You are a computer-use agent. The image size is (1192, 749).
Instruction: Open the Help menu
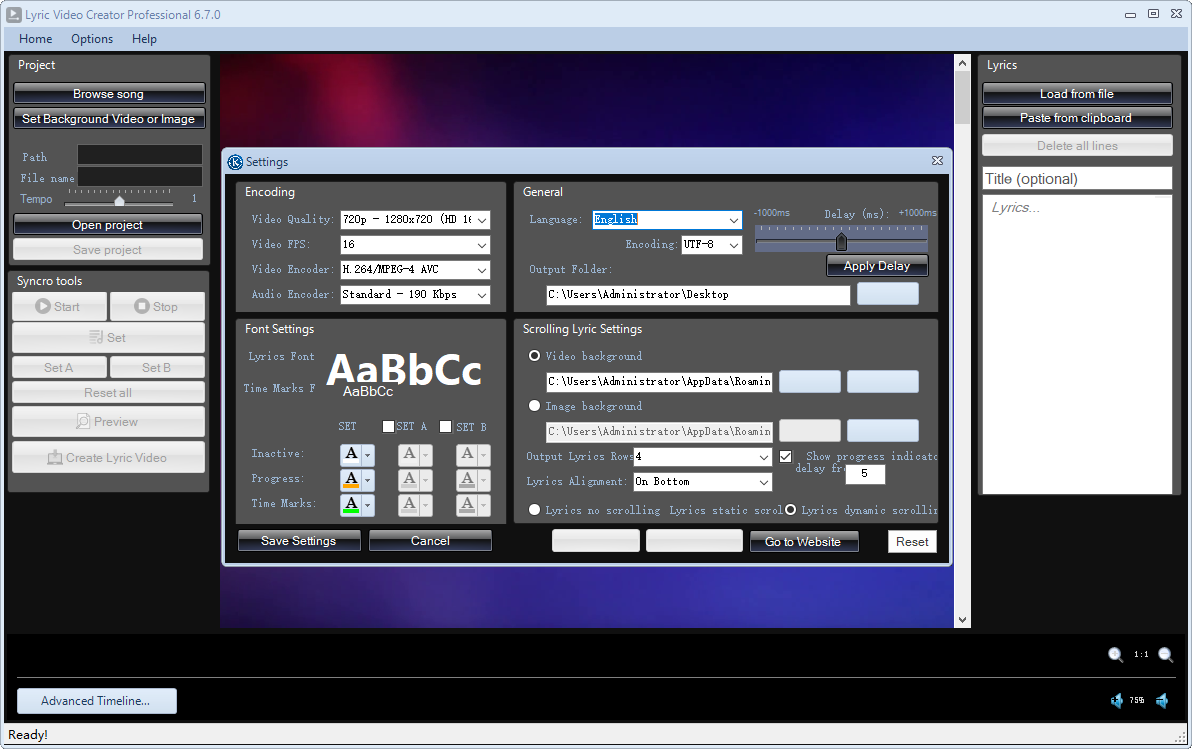coord(144,39)
